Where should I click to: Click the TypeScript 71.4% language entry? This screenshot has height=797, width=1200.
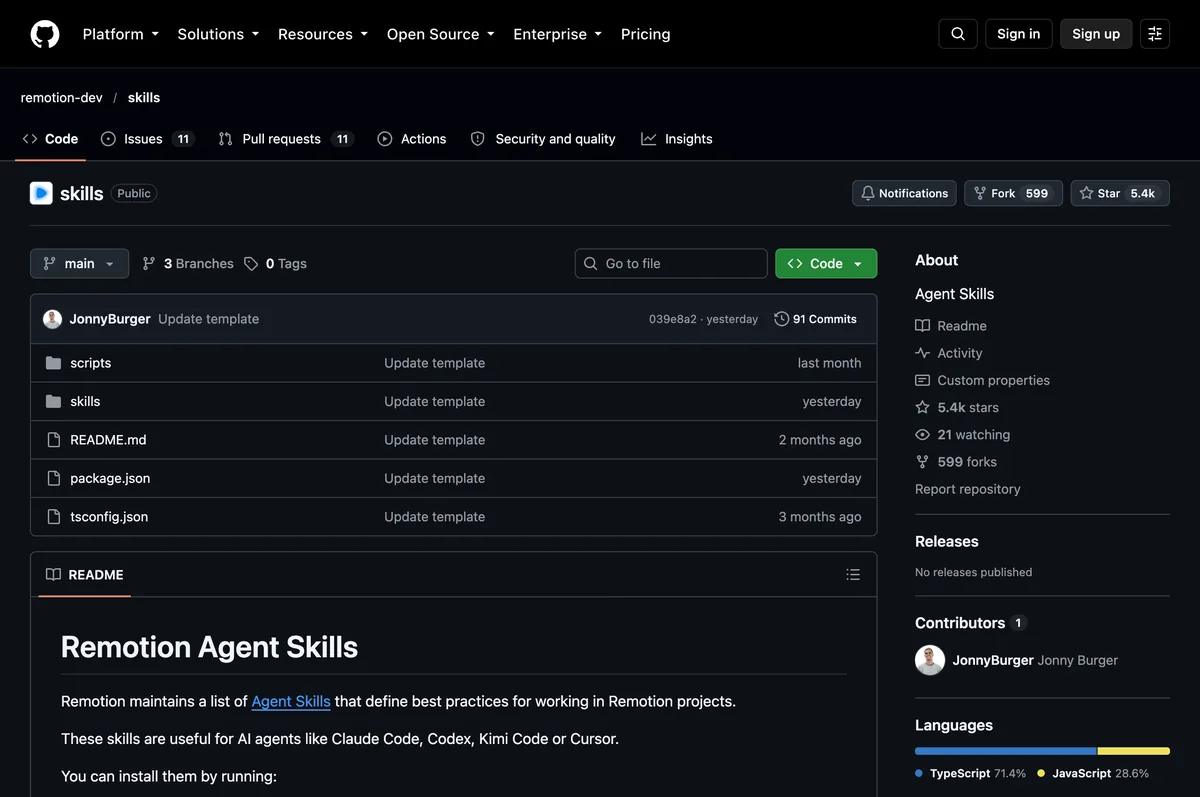pyautogui.click(x=970, y=774)
